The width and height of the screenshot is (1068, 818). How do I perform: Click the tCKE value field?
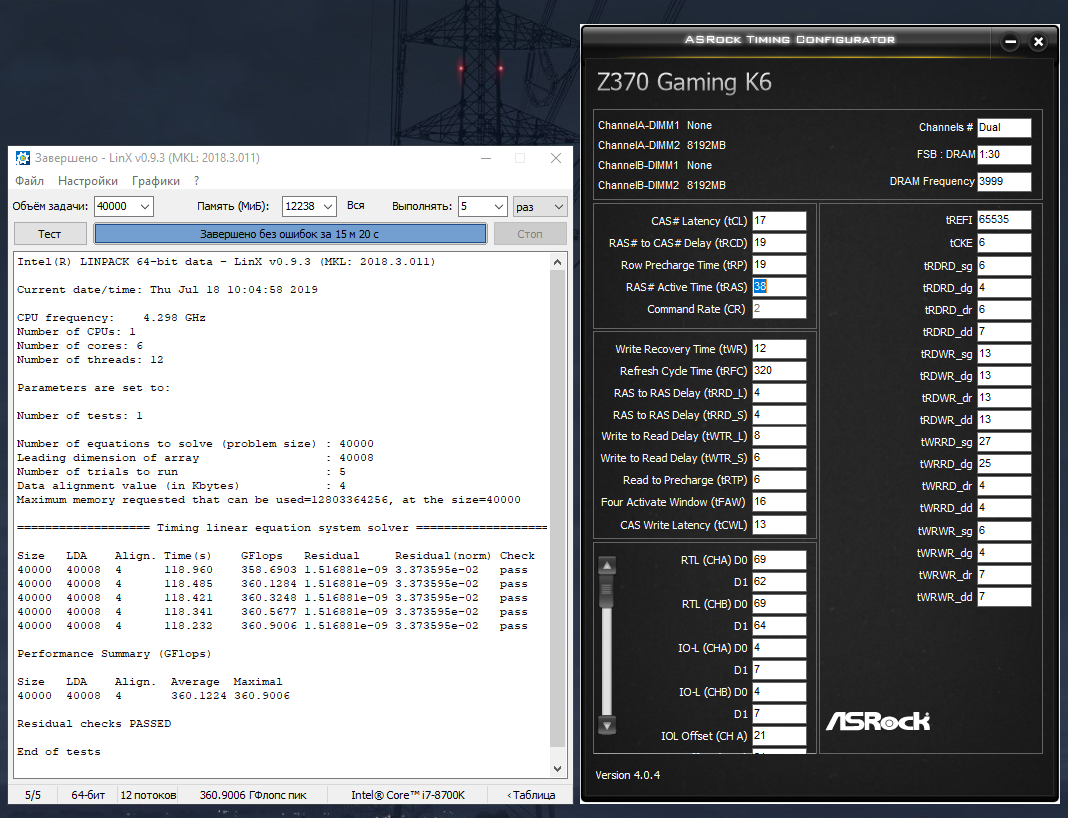[x=1004, y=243]
